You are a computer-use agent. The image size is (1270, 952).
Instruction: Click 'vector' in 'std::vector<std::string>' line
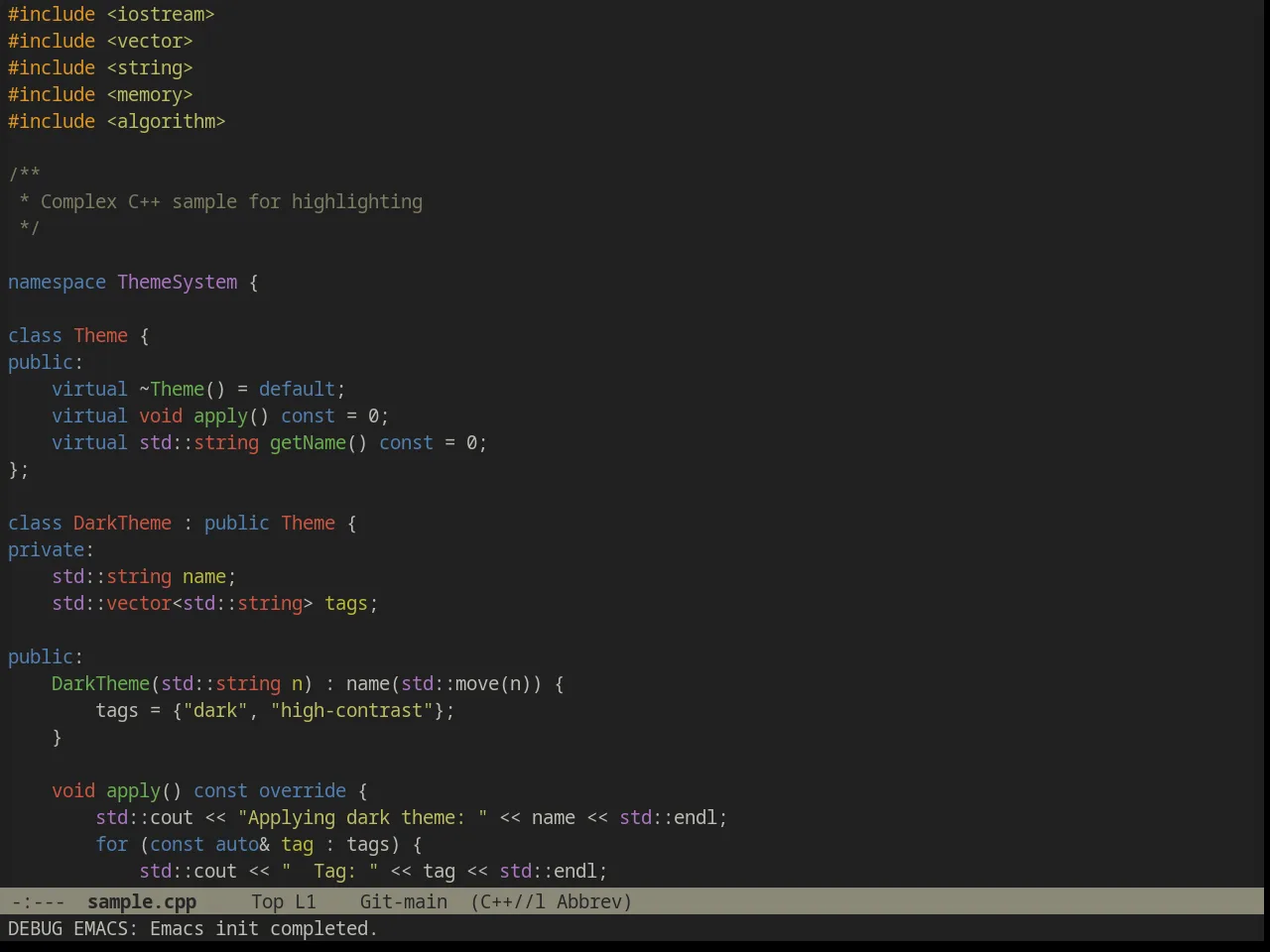click(139, 603)
